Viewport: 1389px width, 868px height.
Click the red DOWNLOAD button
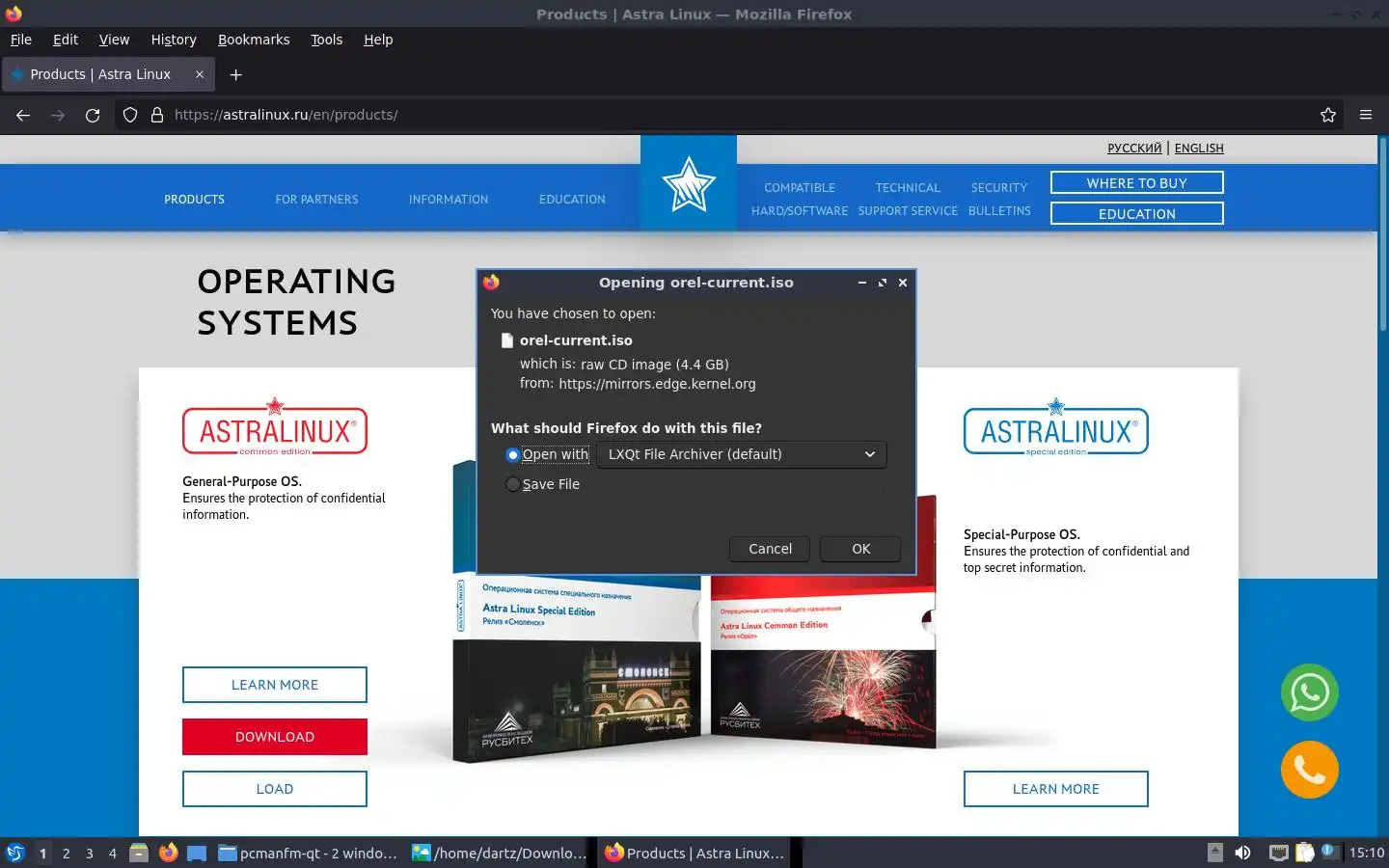[275, 737]
